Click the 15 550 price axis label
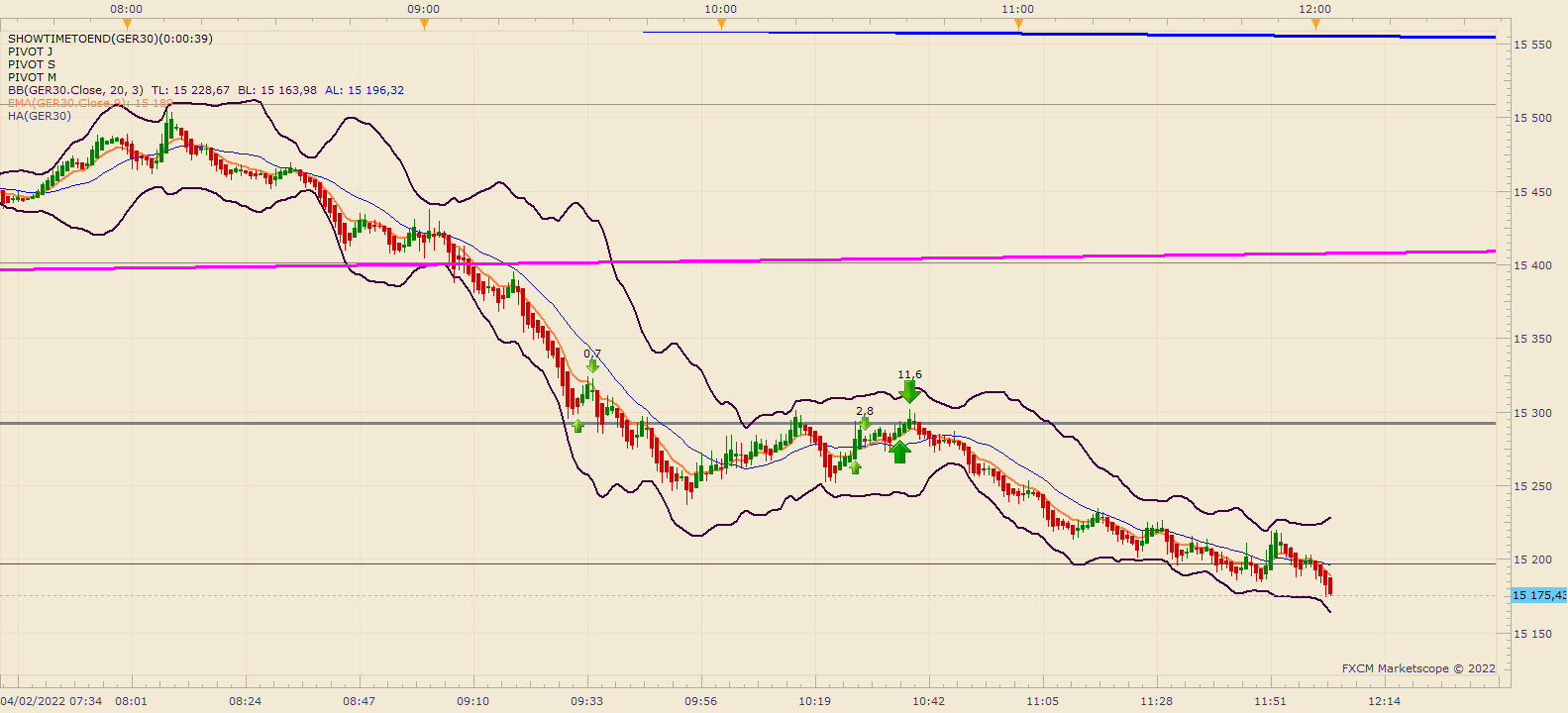 pos(1532,45)
